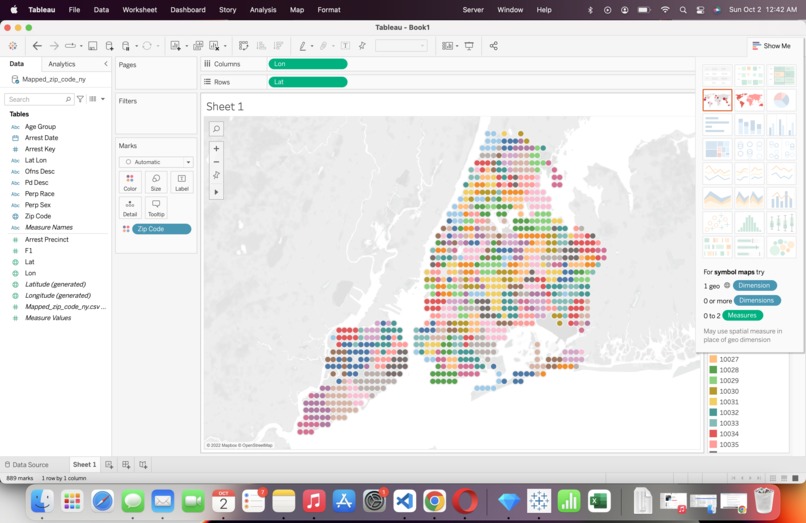Click the New Worksheet toolbar icon
Image resolution: width=806 pixels, height=523 pixels.
point(175,46)
